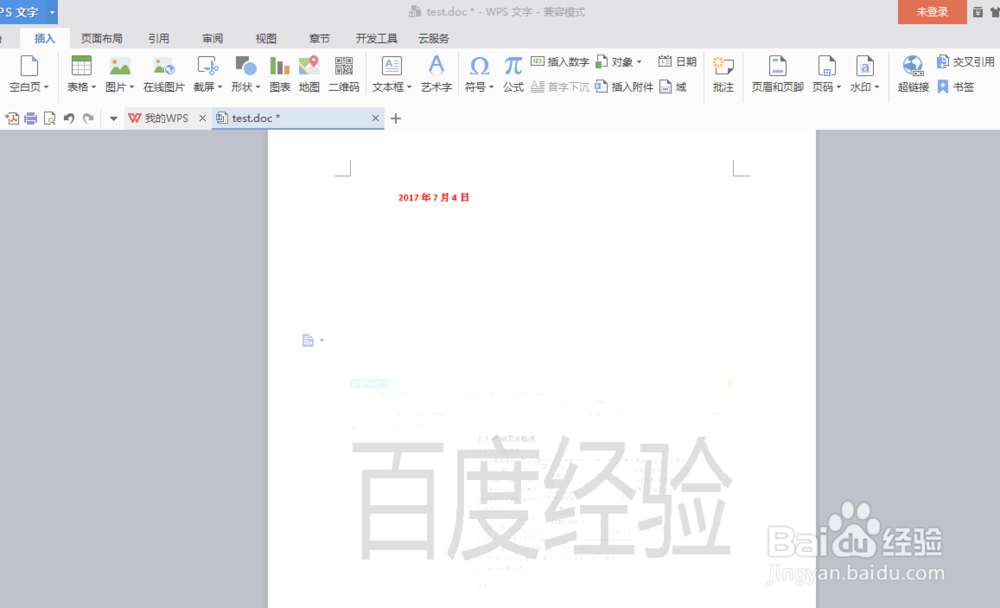This screenshot has width=1000, height=608.
Task: Insert a shape using 形状 icon
Action: [246, 66]
